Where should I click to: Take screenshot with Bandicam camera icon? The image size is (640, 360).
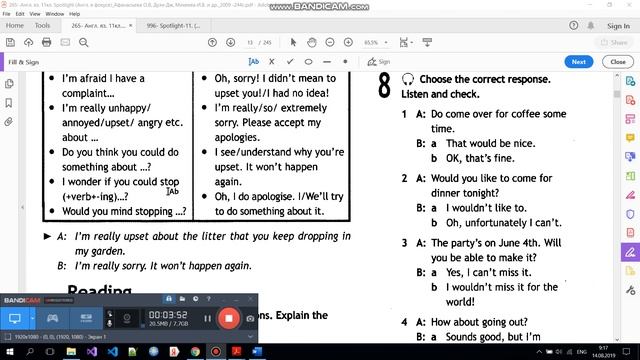coord(250,318)
